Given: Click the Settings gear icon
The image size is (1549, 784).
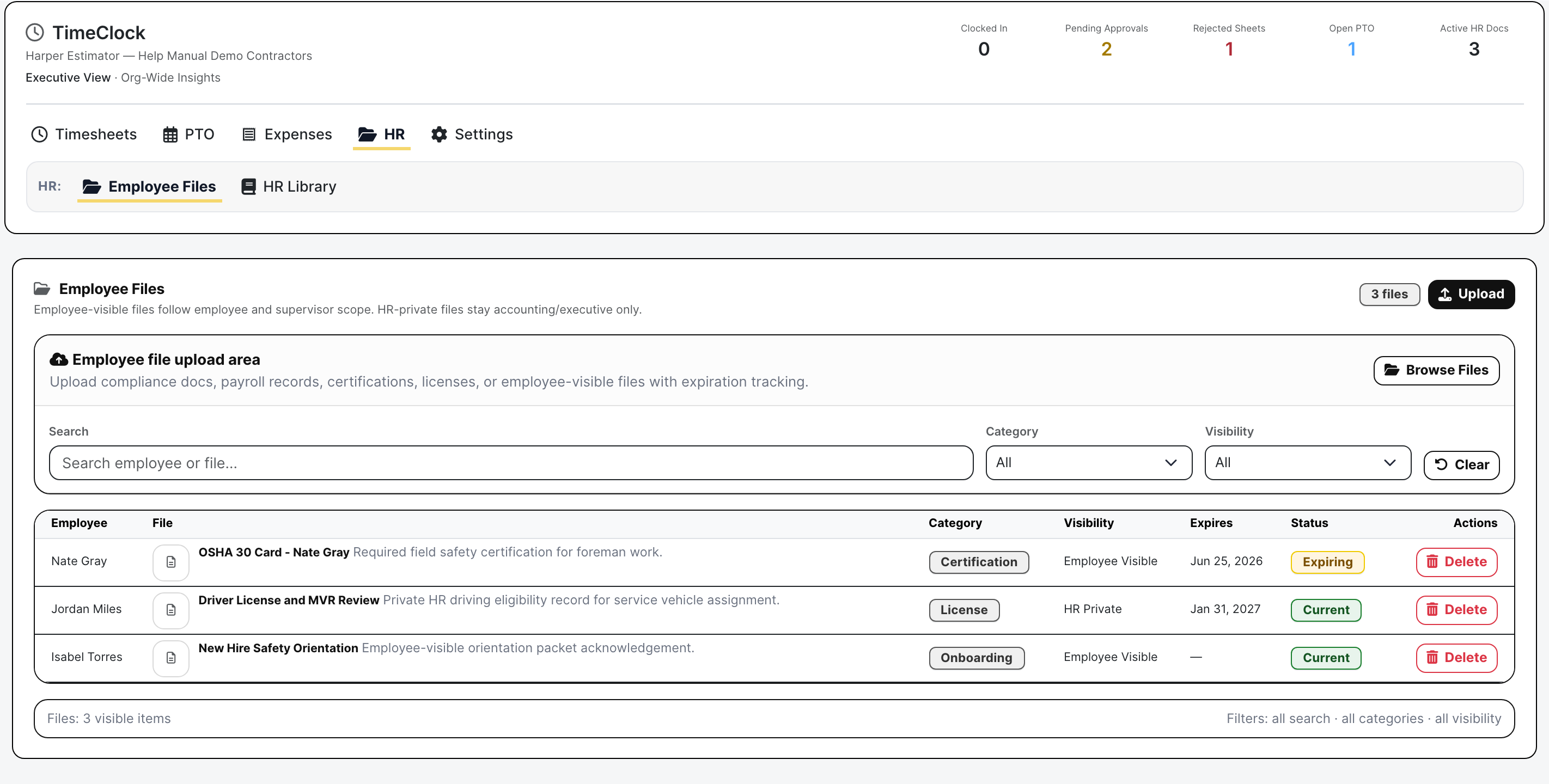Looking at the screenshot, I should (x=439, y=134).
